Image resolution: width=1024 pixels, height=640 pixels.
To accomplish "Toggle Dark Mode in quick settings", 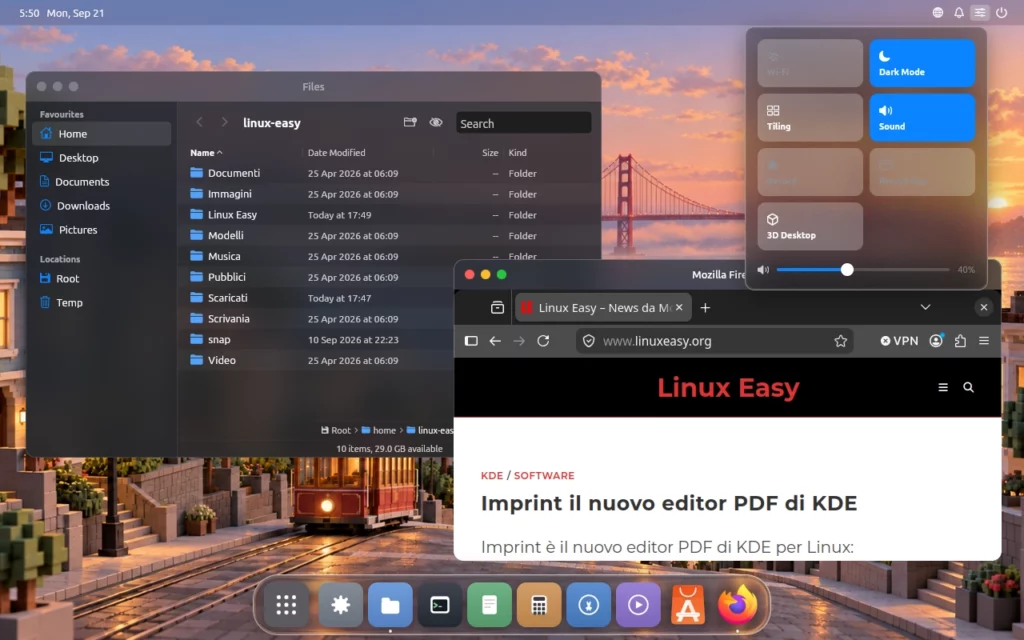I will 922,63.
